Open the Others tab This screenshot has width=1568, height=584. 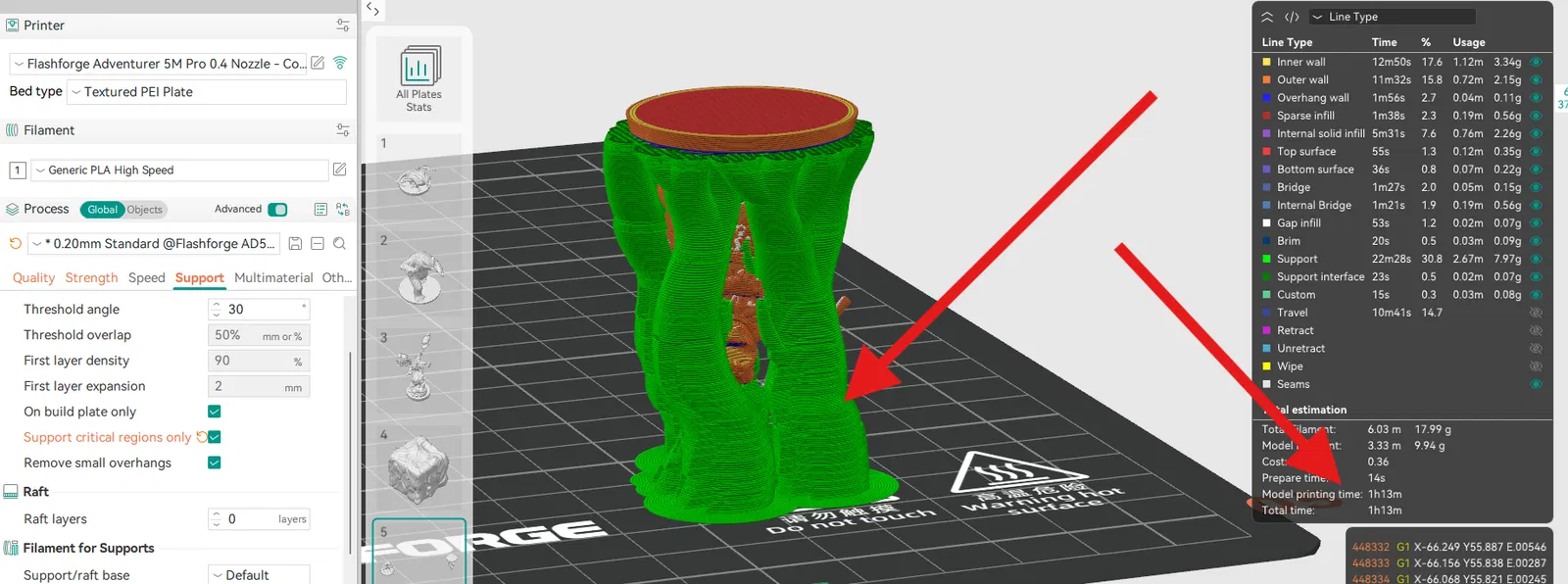337,278
